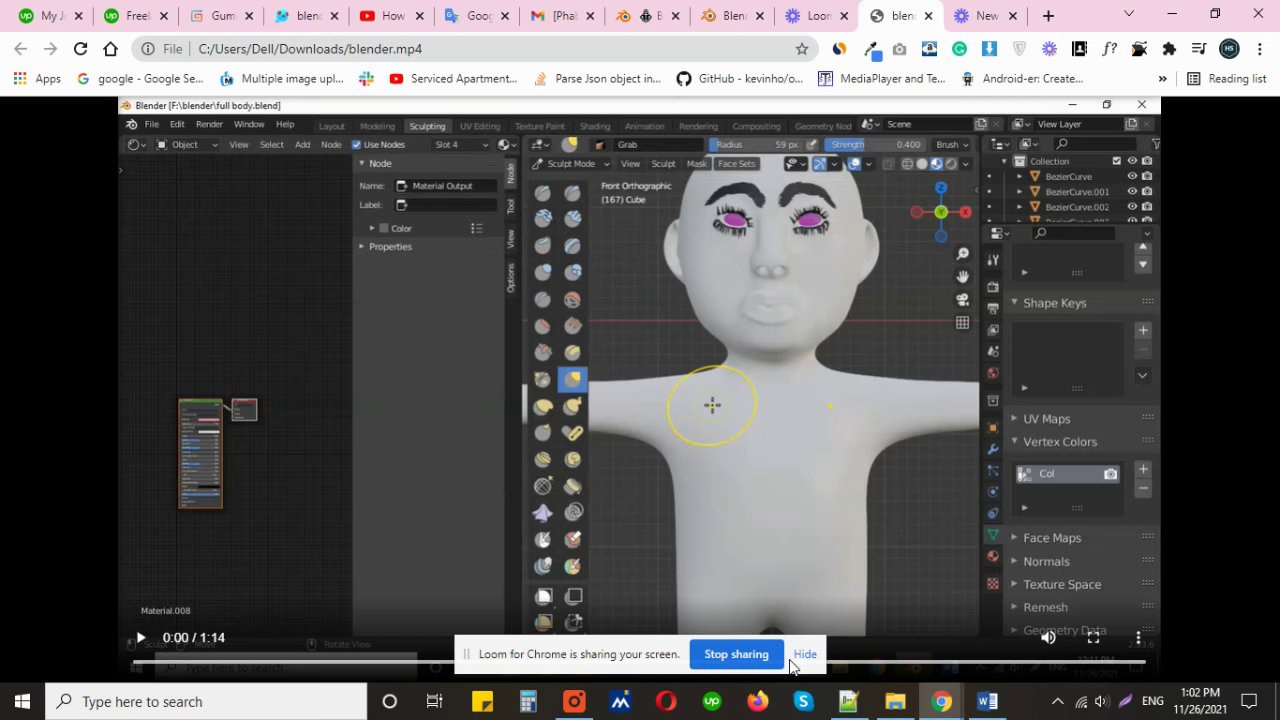
Task: Click the pan view hand icon
Action: coord(962,277)
